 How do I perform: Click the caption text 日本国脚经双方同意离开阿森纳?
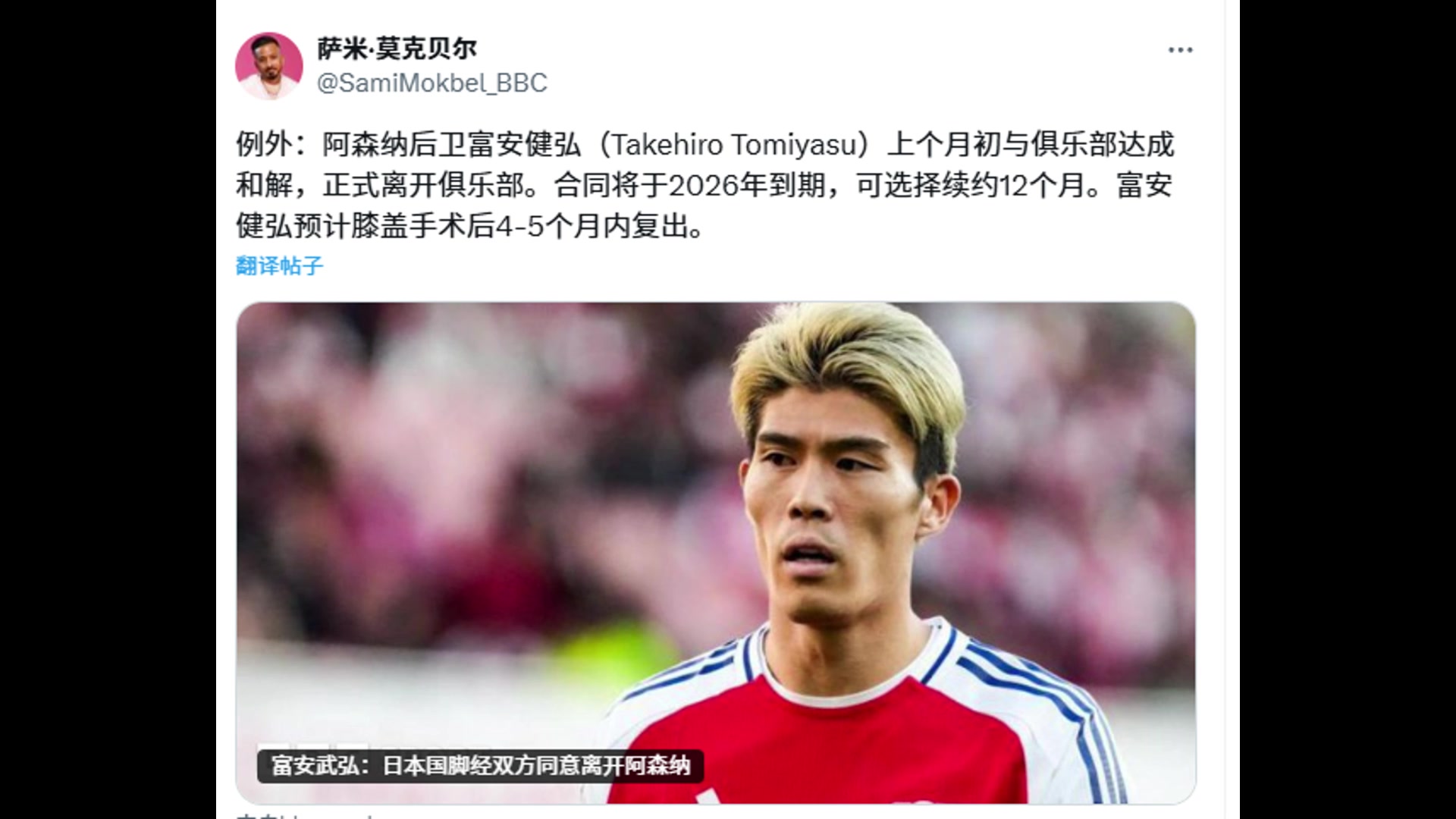click(x=536, y=766)
